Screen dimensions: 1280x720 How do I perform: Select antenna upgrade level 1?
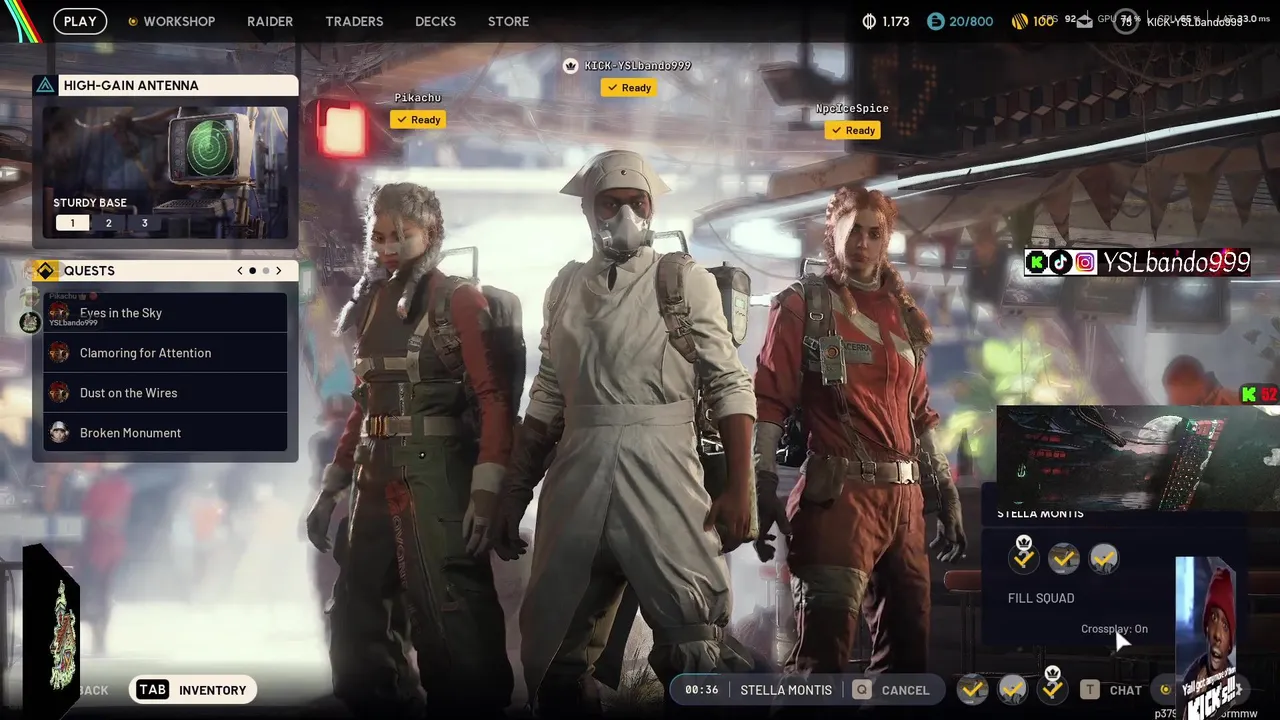[72, 223]
